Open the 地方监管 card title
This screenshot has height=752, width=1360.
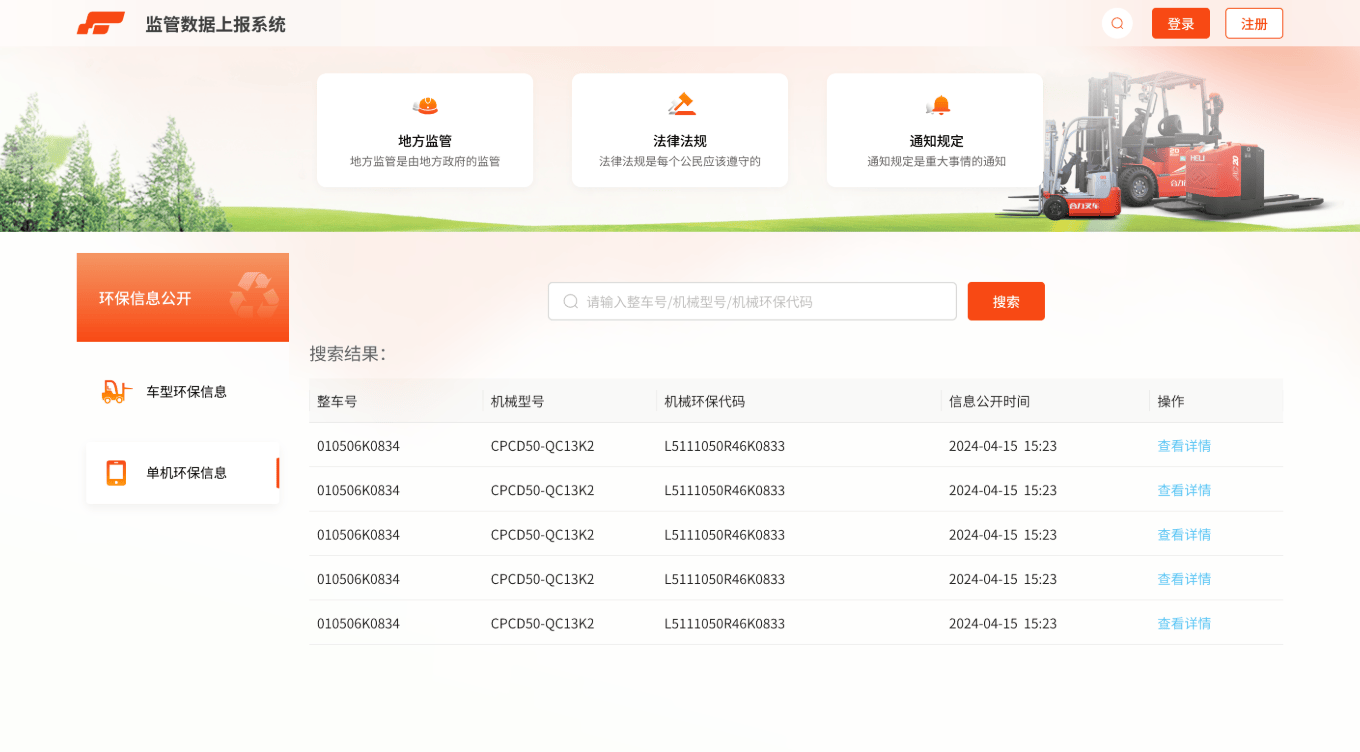click(x=425, y=141)
